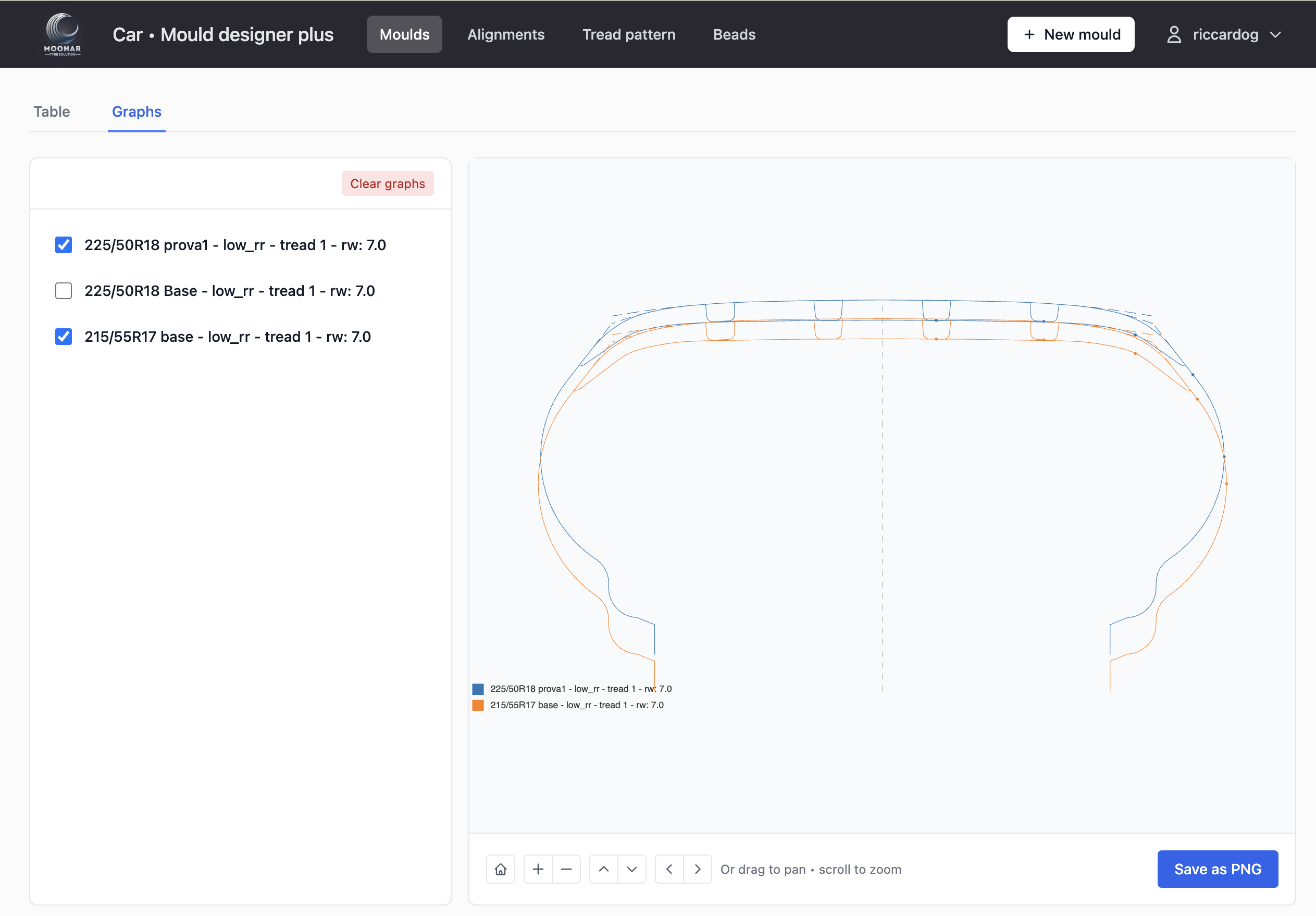Click the blue legend swatch for 225/50R18 prova1
Screen dimensions: 1316x916
[x=478, y=688]
